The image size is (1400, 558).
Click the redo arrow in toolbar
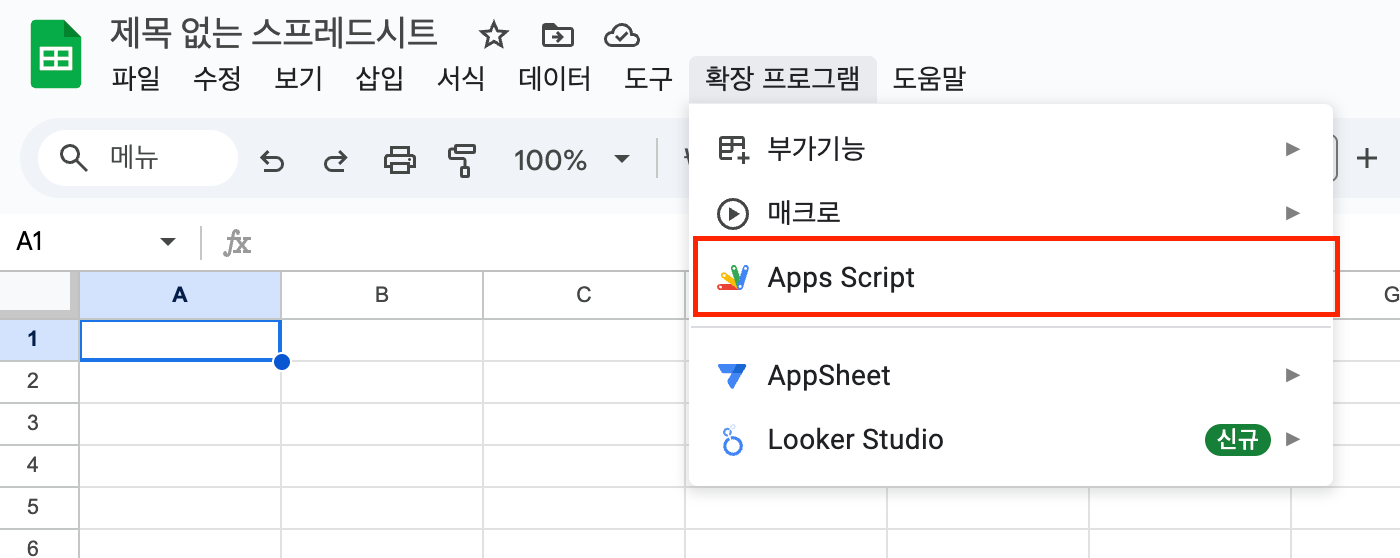[x=335, y=160]
